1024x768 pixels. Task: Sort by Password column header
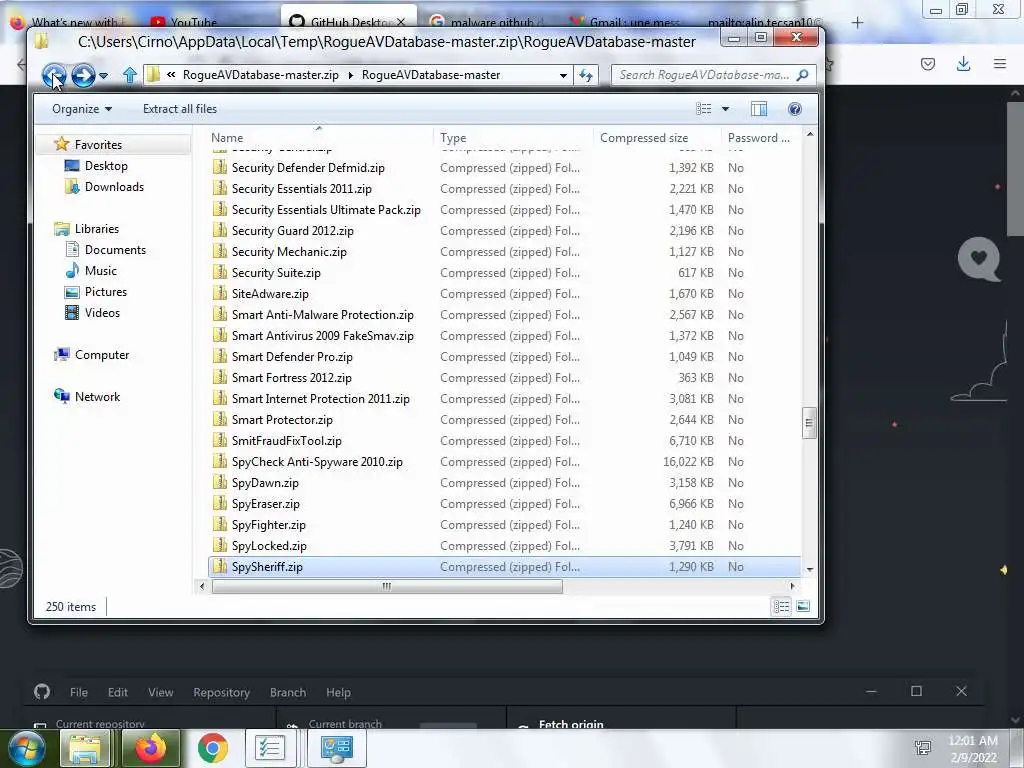point(759,138)
